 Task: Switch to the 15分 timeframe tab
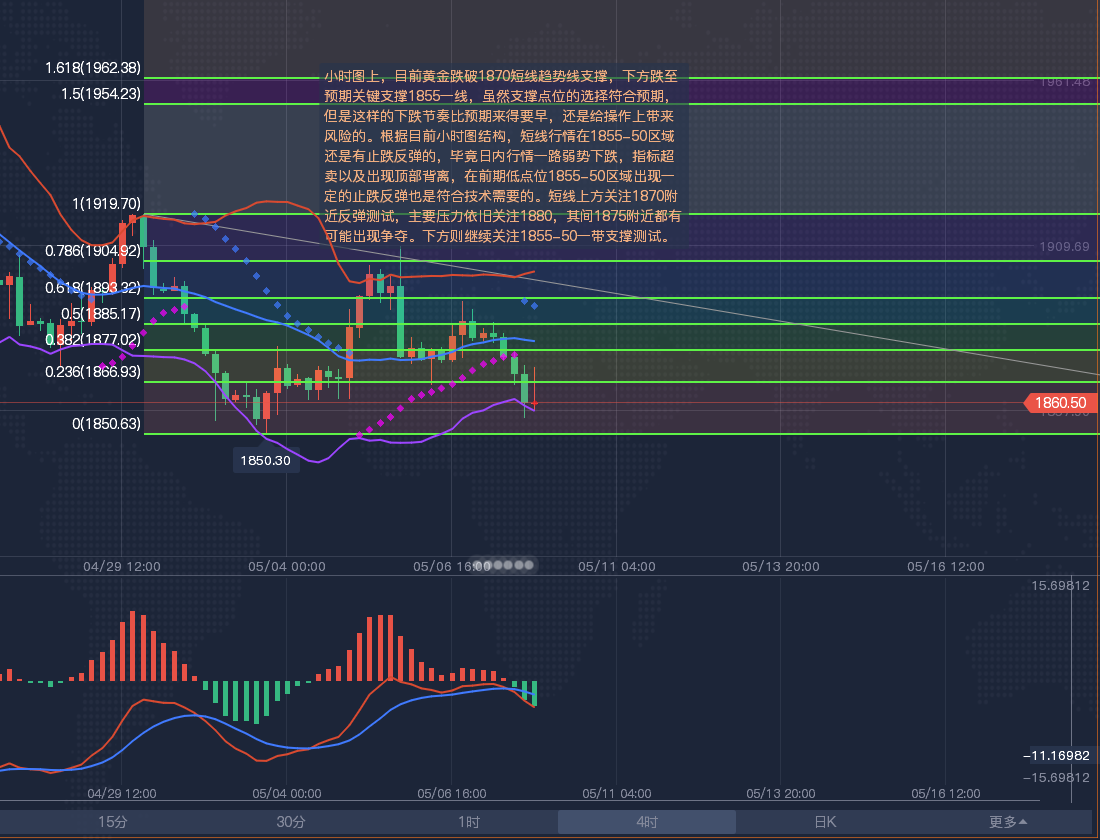112,822
